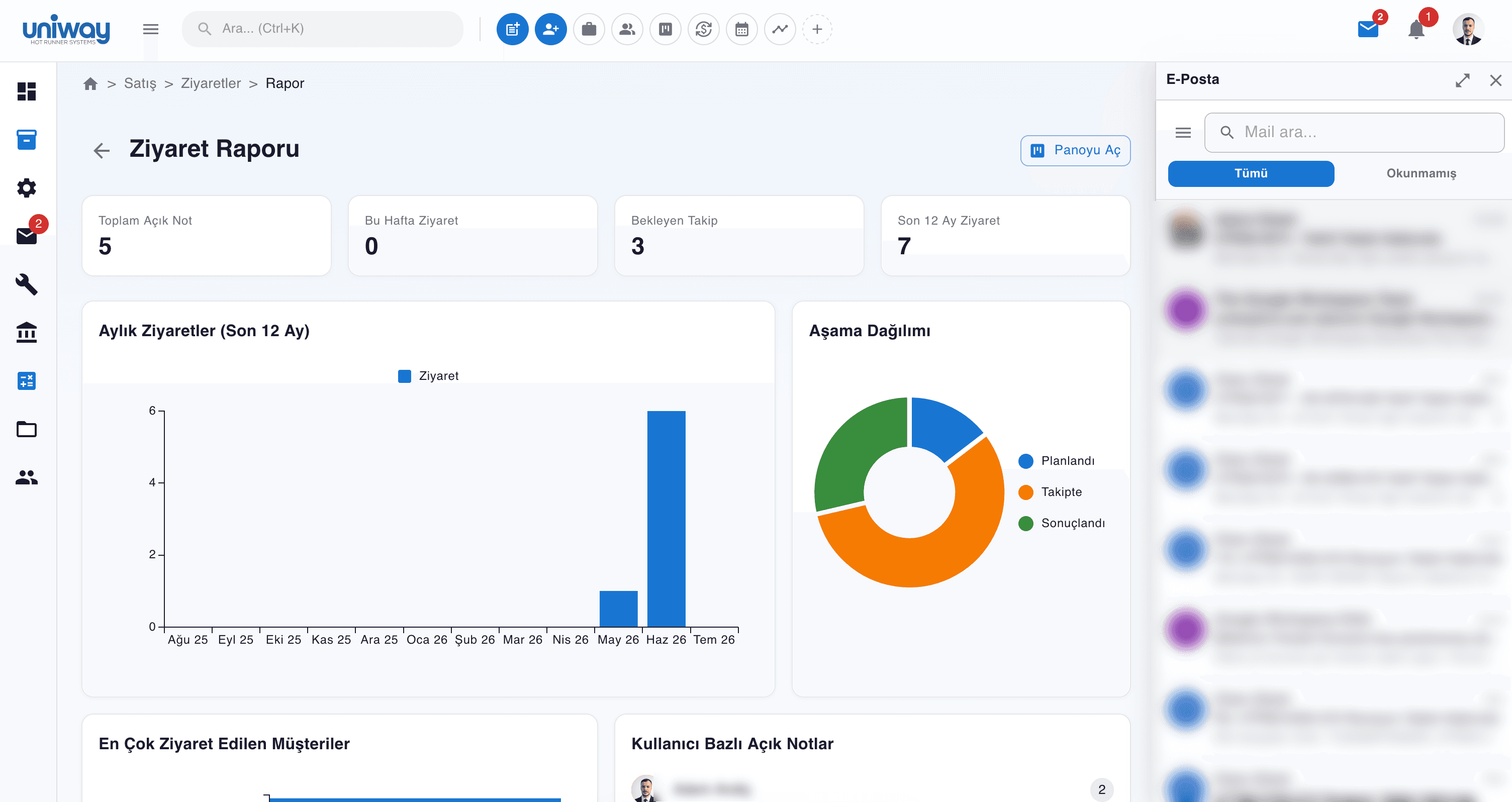Viewport: 1512px width, 802px height.
Task: Collapse the main sidebar hamburger menu
Action: click(151, 29)
